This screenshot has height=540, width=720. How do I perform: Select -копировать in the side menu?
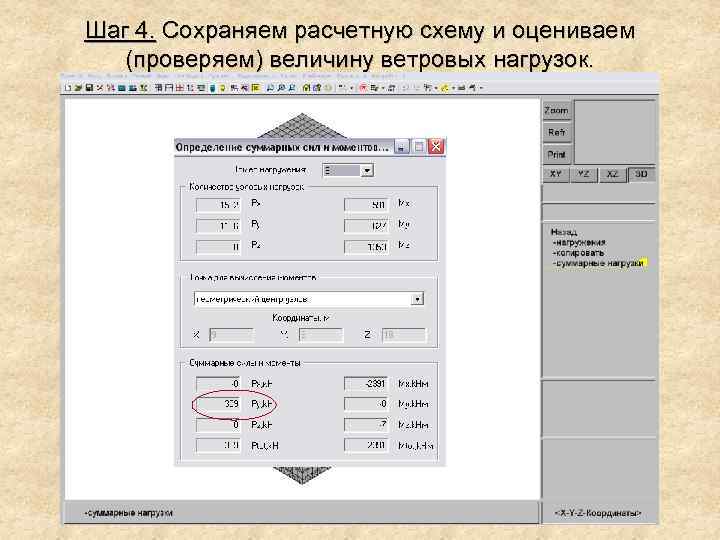click(x=579, y=253)
